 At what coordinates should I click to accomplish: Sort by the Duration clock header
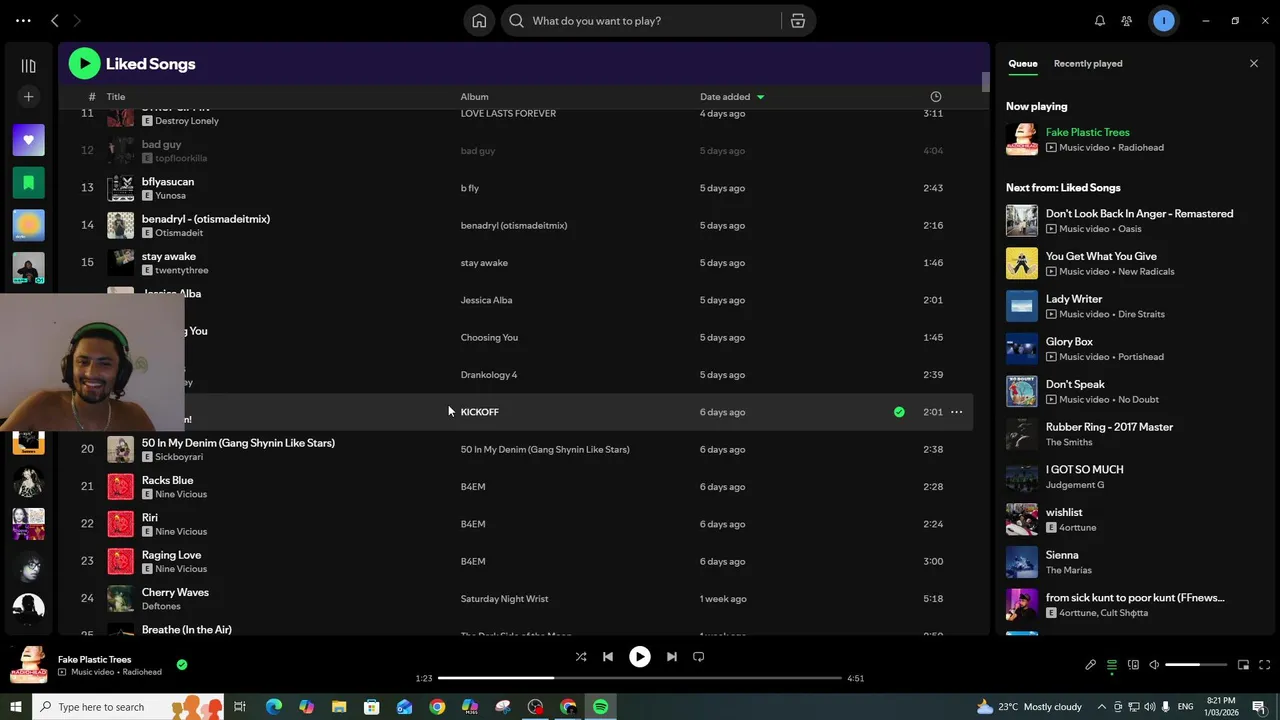[935, 97]
